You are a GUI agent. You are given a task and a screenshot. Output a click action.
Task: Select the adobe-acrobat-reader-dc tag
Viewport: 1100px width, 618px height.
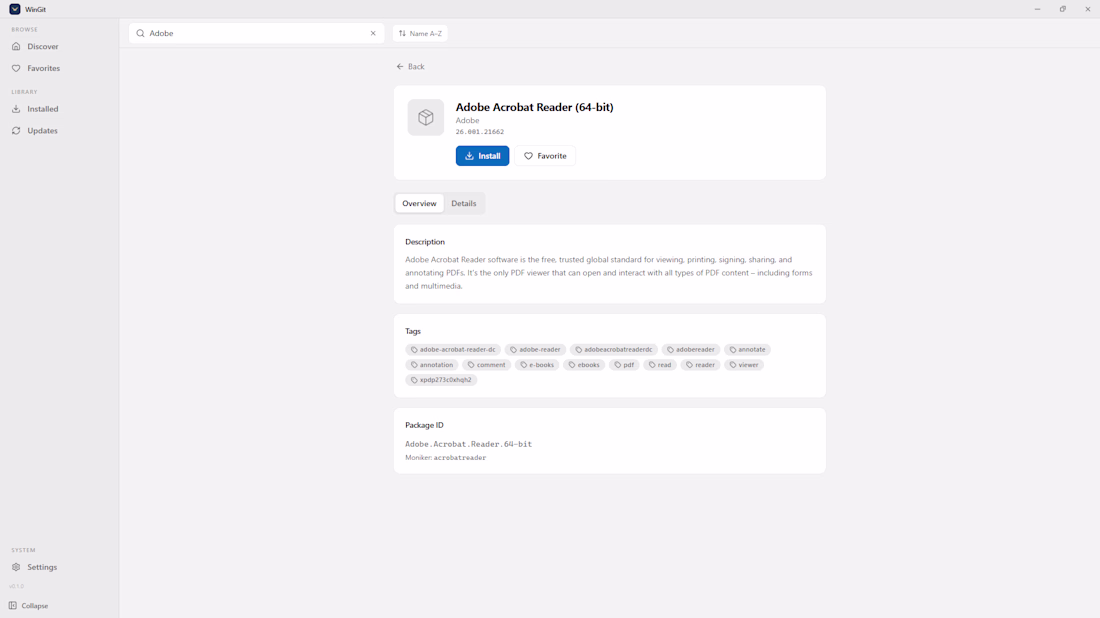453,349
